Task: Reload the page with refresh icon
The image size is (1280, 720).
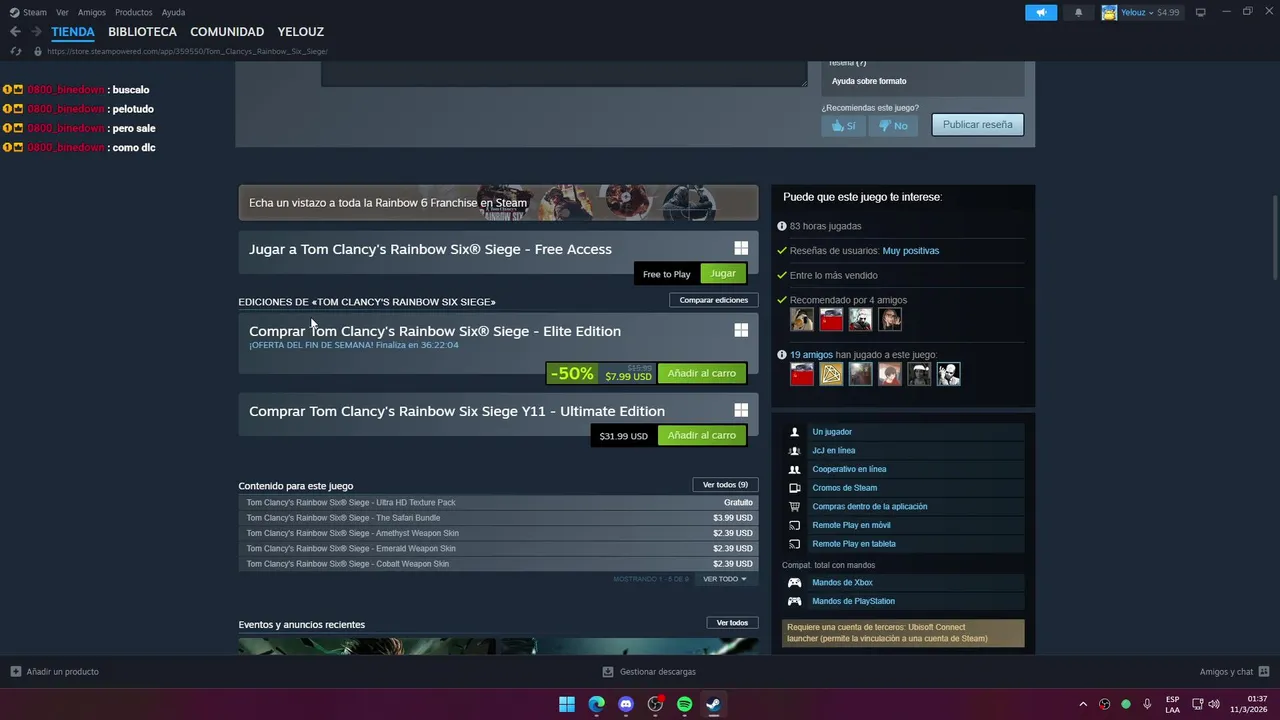Action: [15, 51]
